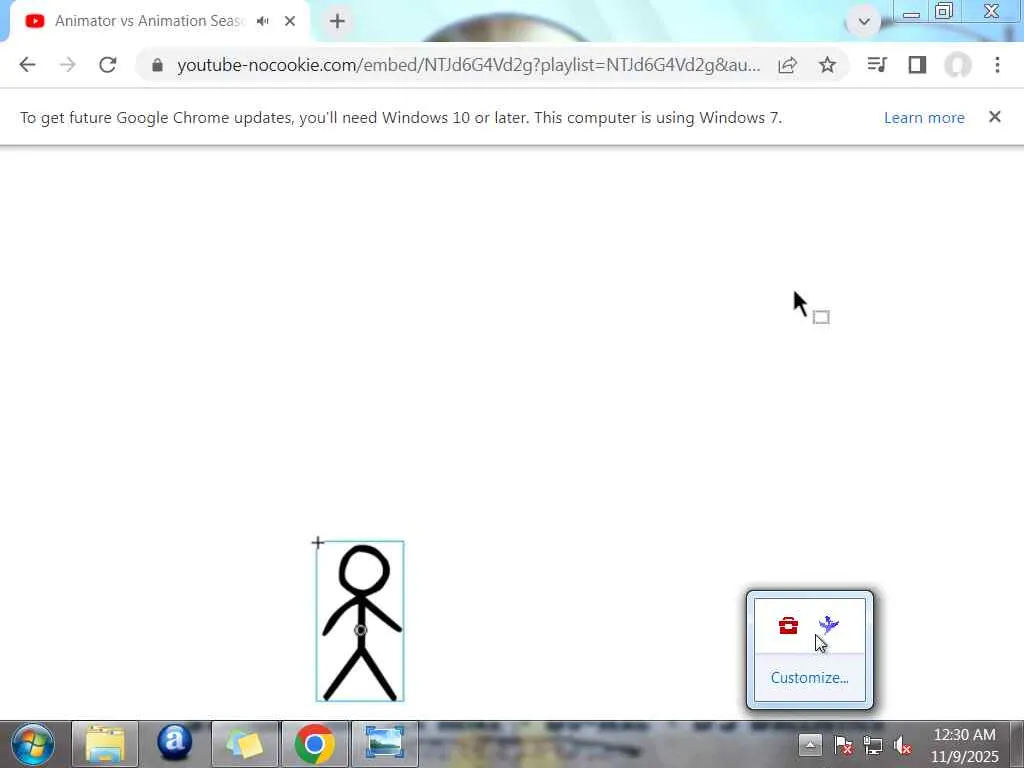View site information via lock icon
The image size is (1024, 768).
click(157, 65)
